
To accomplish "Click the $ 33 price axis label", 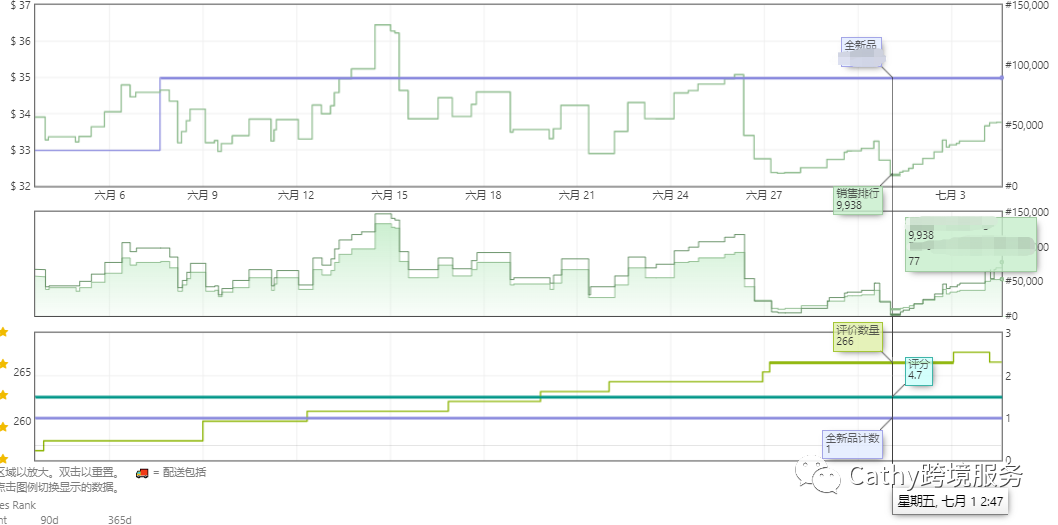I will click(x=21, y=150).
